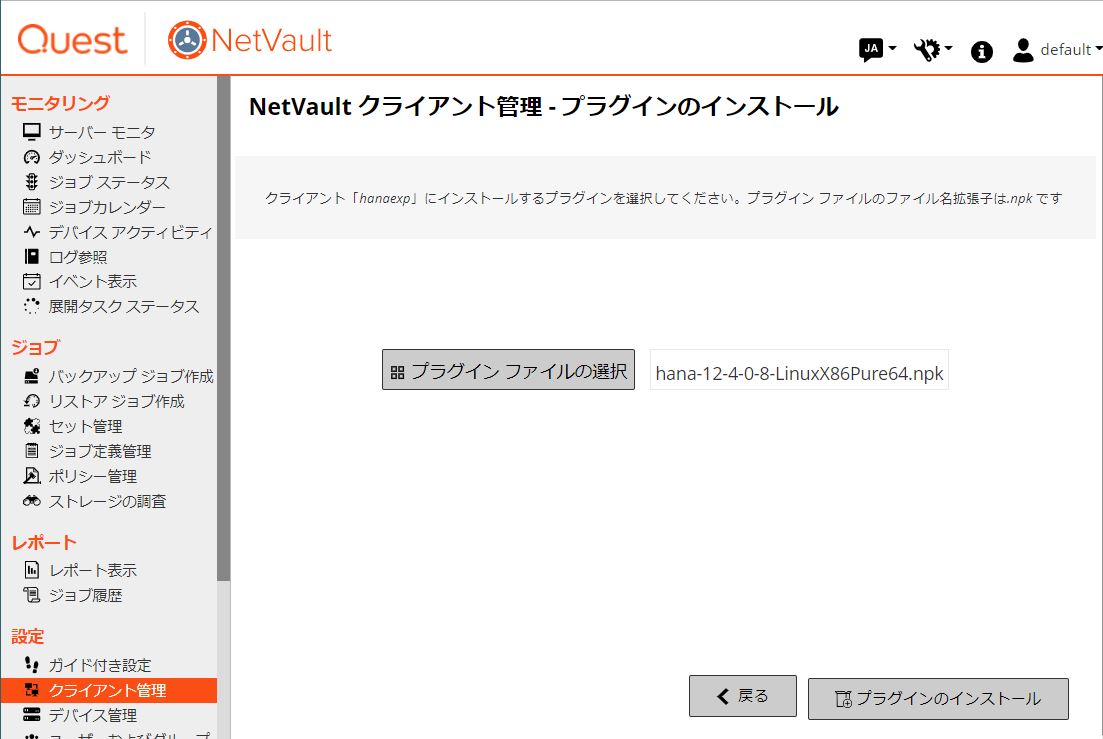This screenshot has width=1103, height=739.
Task: Click the backup job icon for バックアップ ジョブ作成
Action: [32, 376]
